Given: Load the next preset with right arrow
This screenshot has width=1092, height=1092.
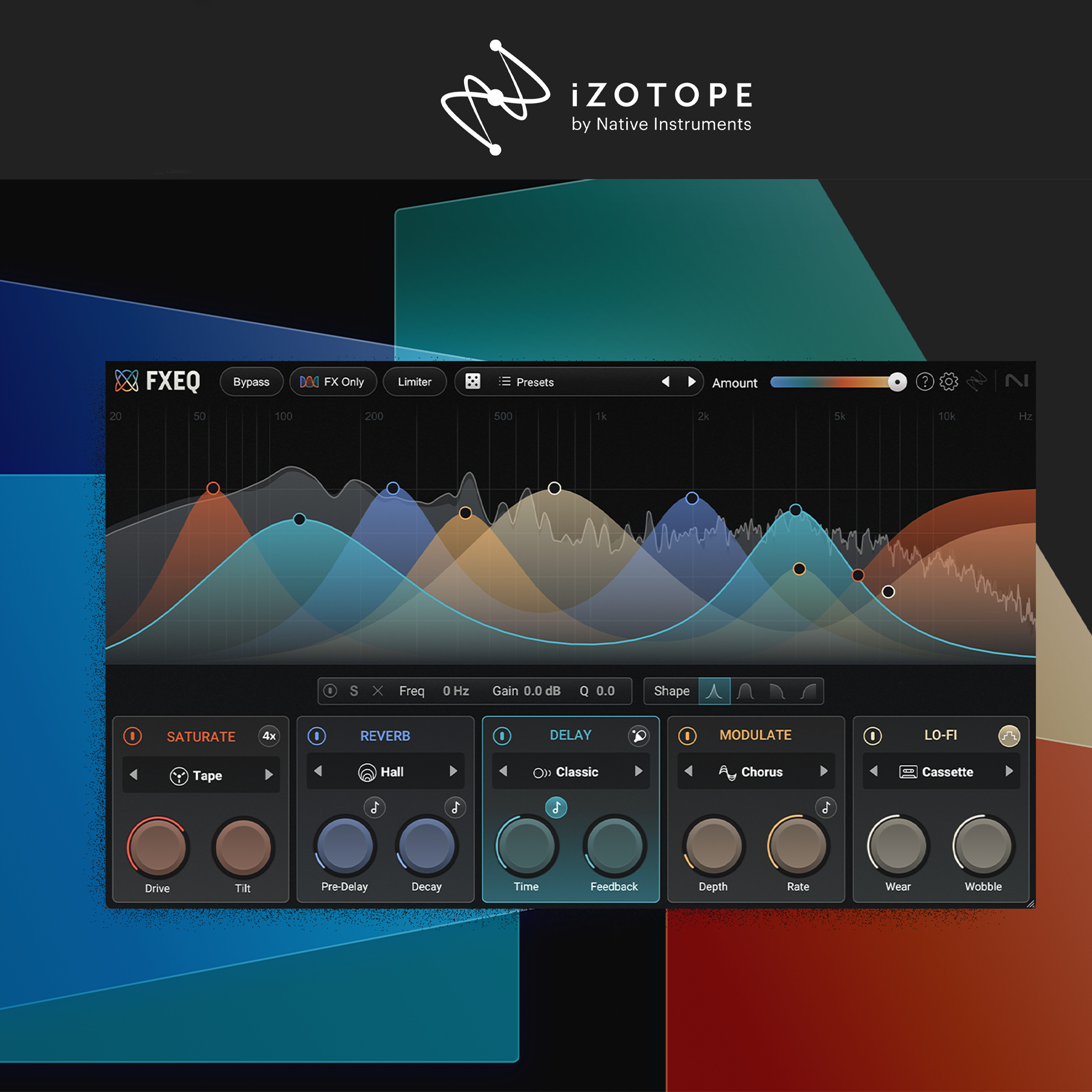Looking at the screenshot, I should pyautogui.click(x=691, y=382).
